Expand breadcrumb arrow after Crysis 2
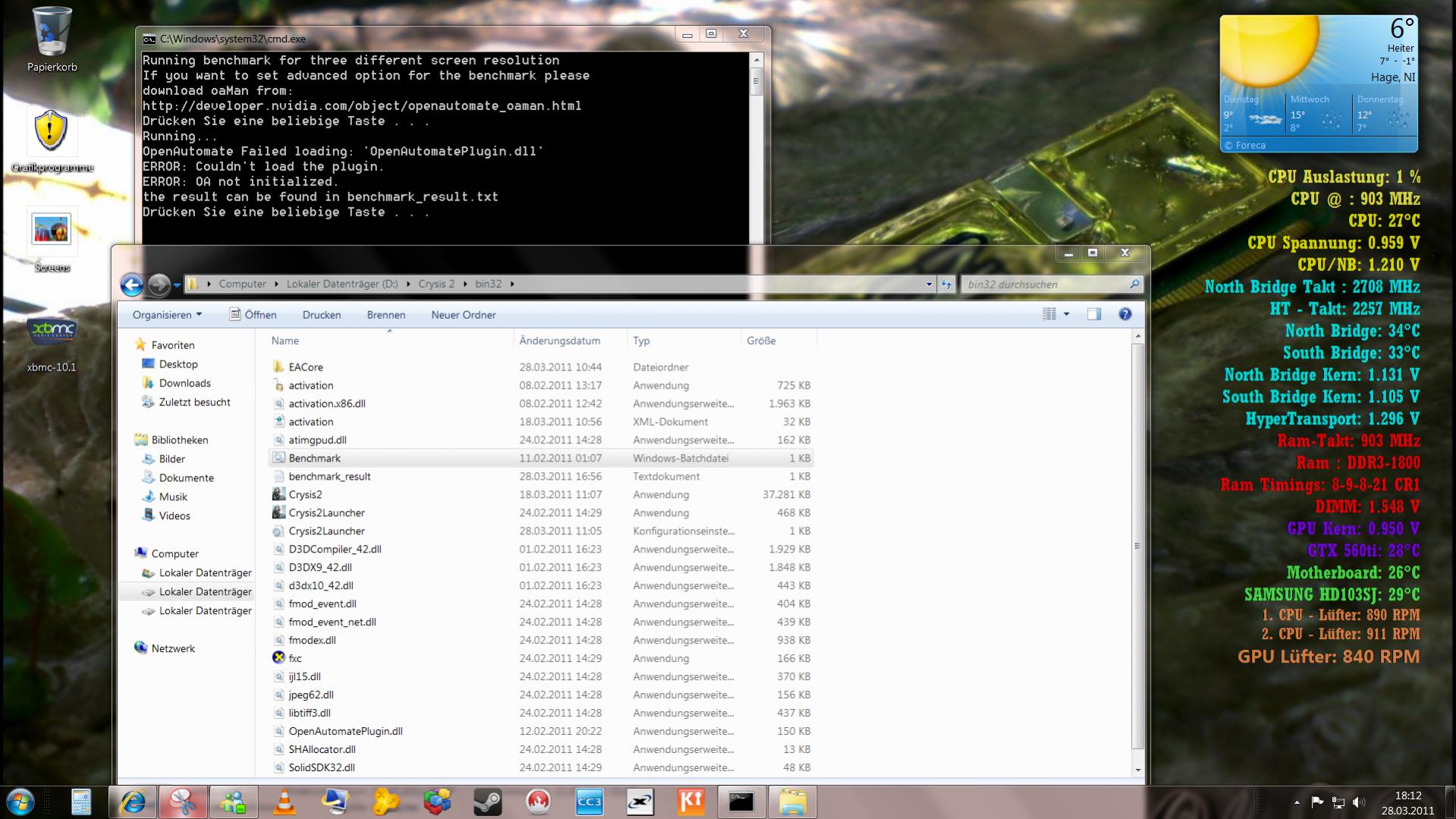 tap(465, 284)
